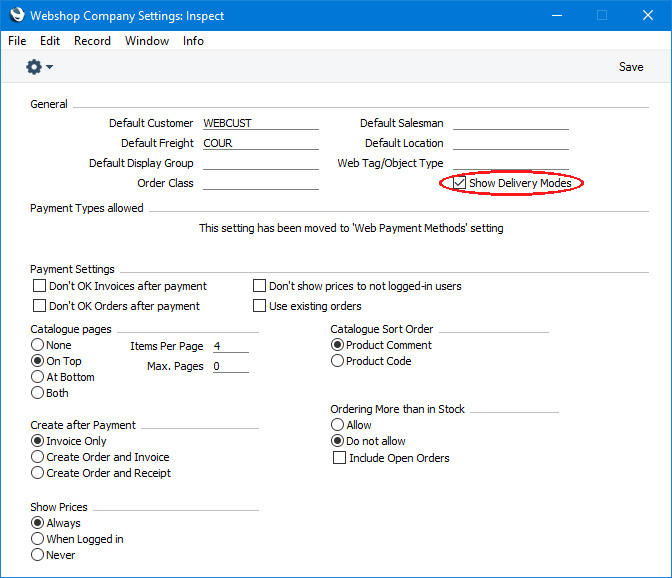Click the application logo in title bar
The height and width of the screenshot is (578, 672).
pyautogui.click(x=17, y=15)
